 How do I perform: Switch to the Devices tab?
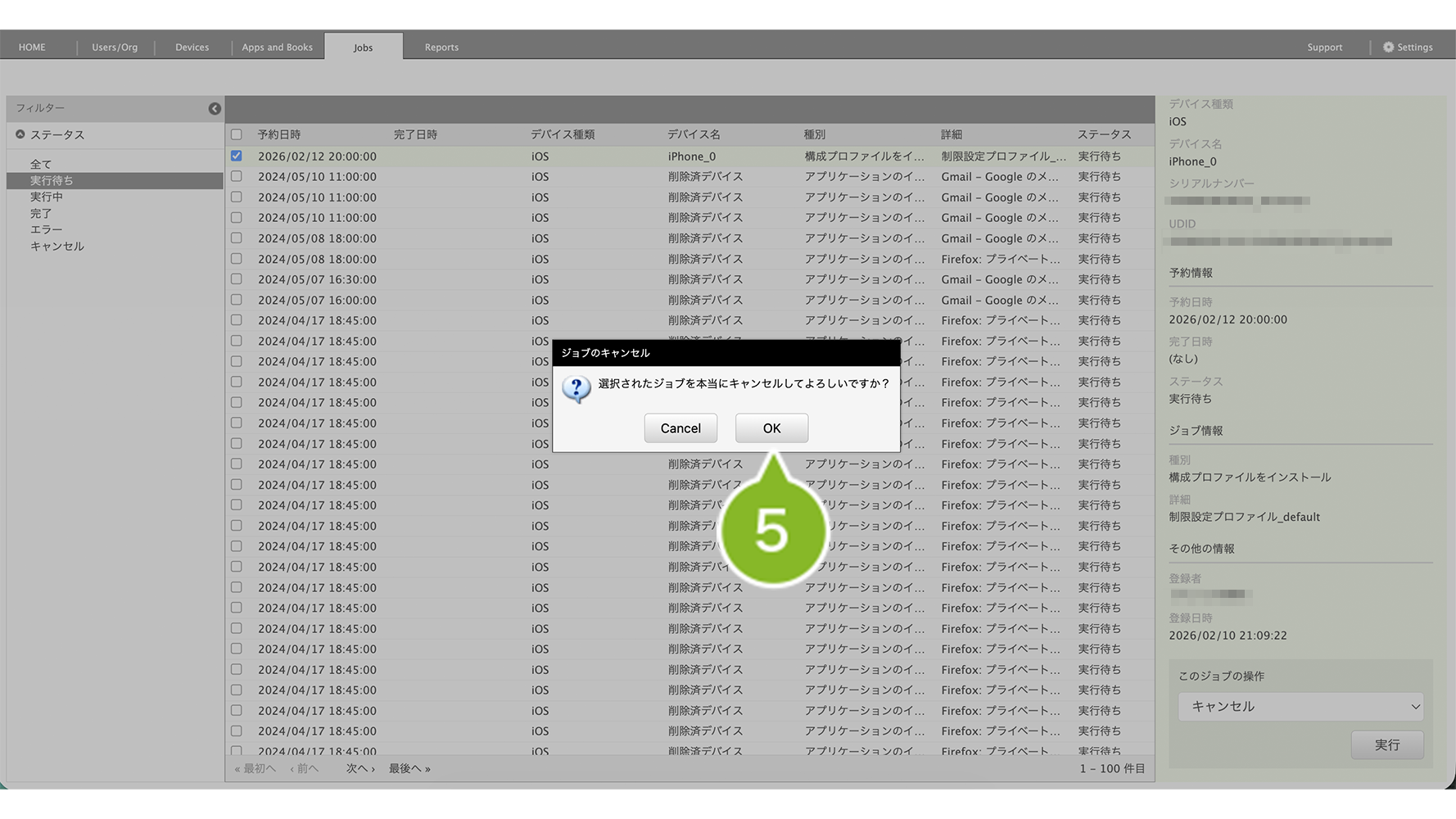coord(192,48)
